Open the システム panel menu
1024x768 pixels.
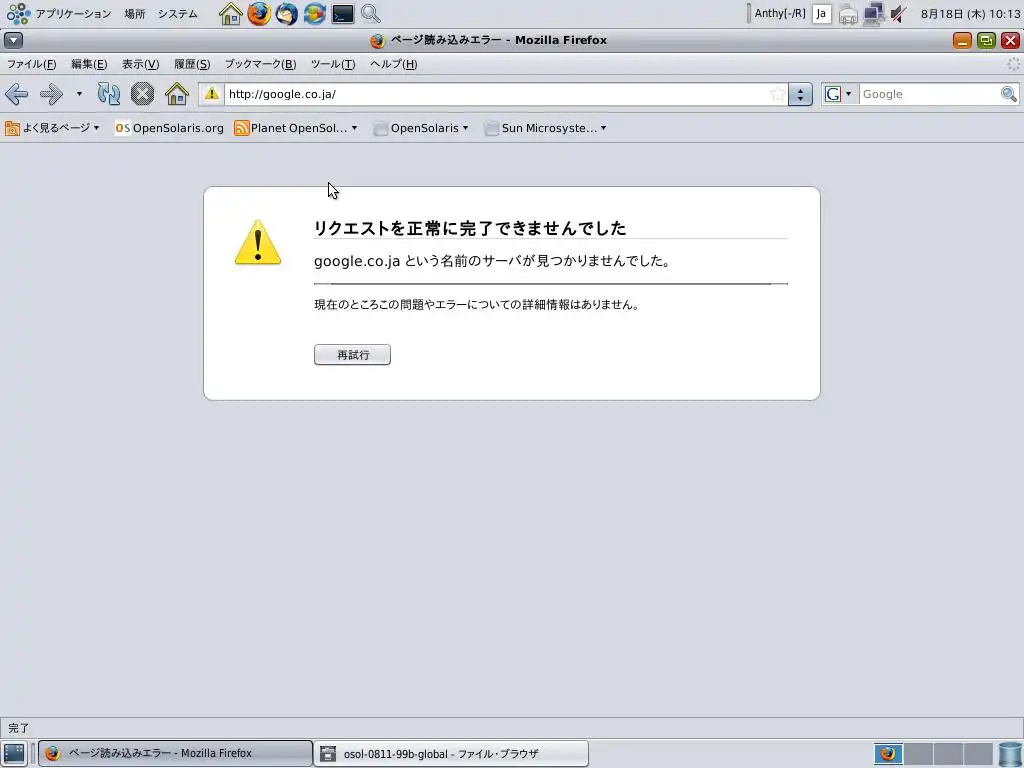[178, 14]
